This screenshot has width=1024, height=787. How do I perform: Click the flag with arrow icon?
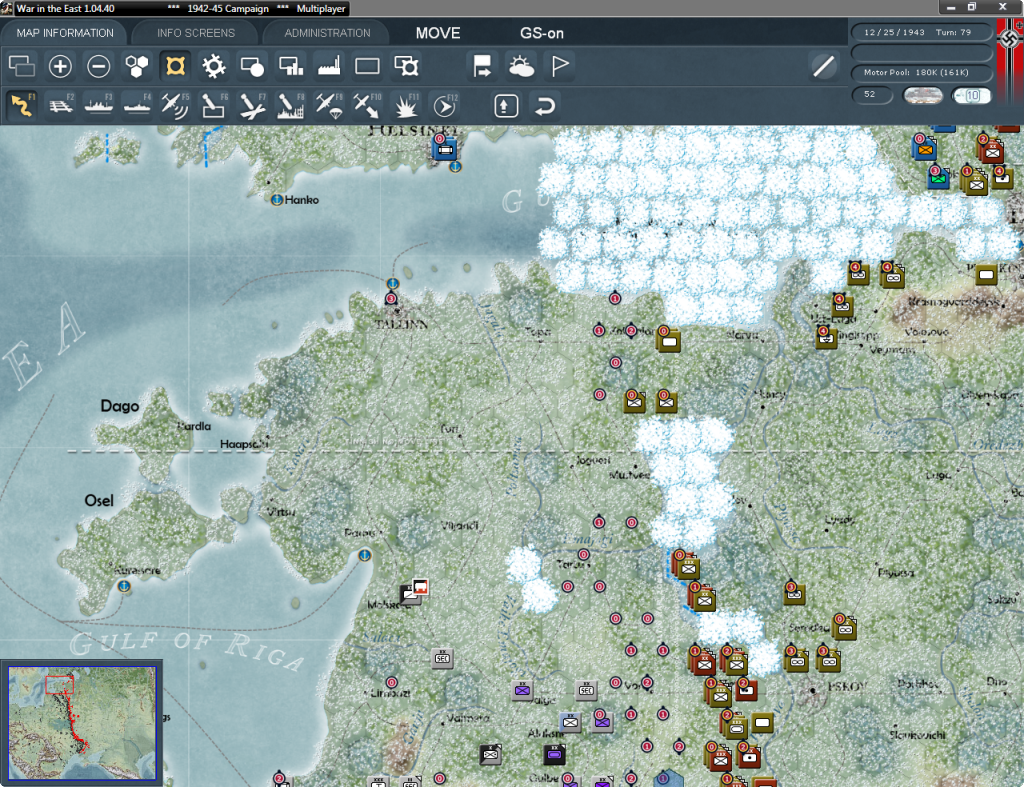tap(483, 66)
